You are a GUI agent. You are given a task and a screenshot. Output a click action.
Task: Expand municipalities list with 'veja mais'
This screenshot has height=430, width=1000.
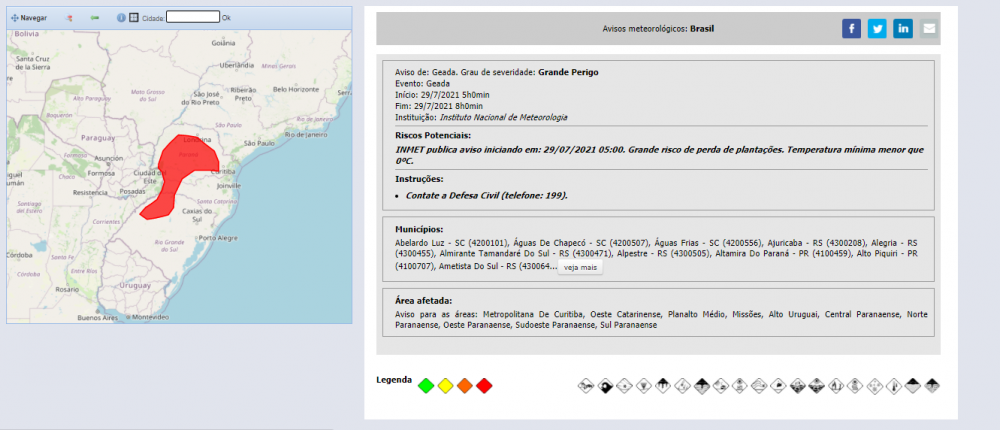point(580,268)
